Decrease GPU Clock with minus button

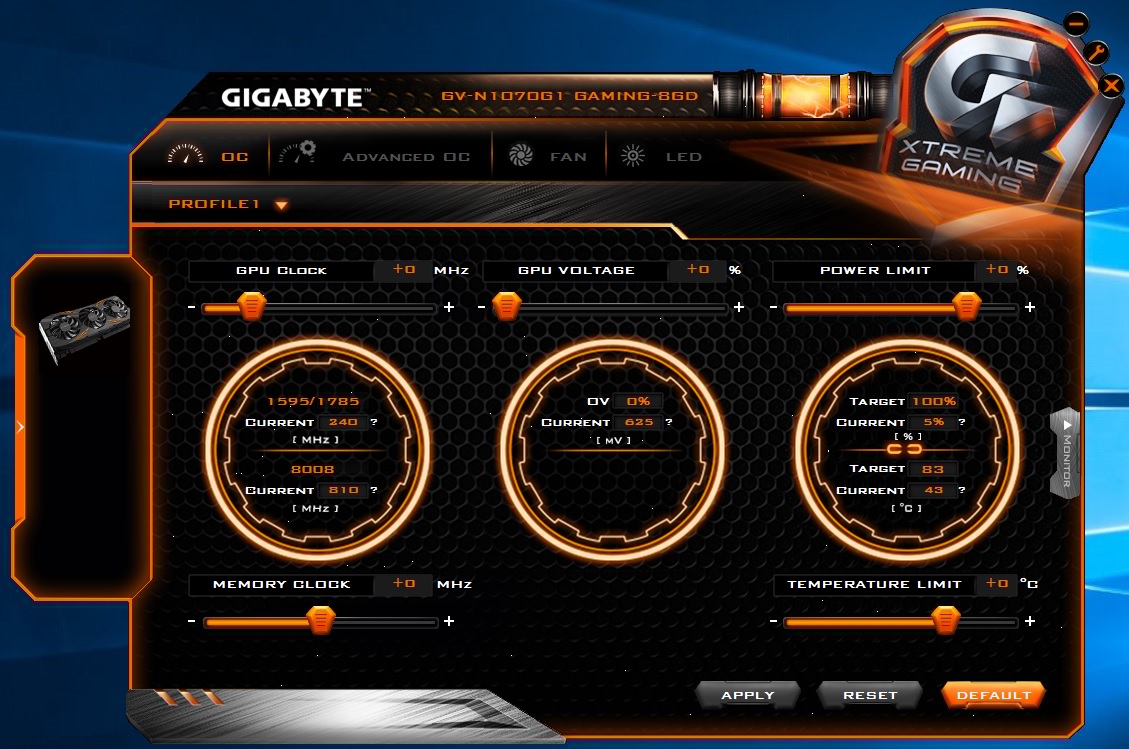[192, 308]
